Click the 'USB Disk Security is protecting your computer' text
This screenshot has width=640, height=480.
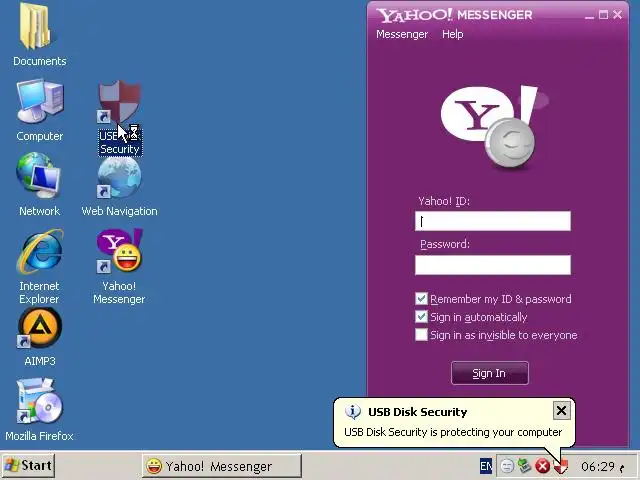click(453, 432)
